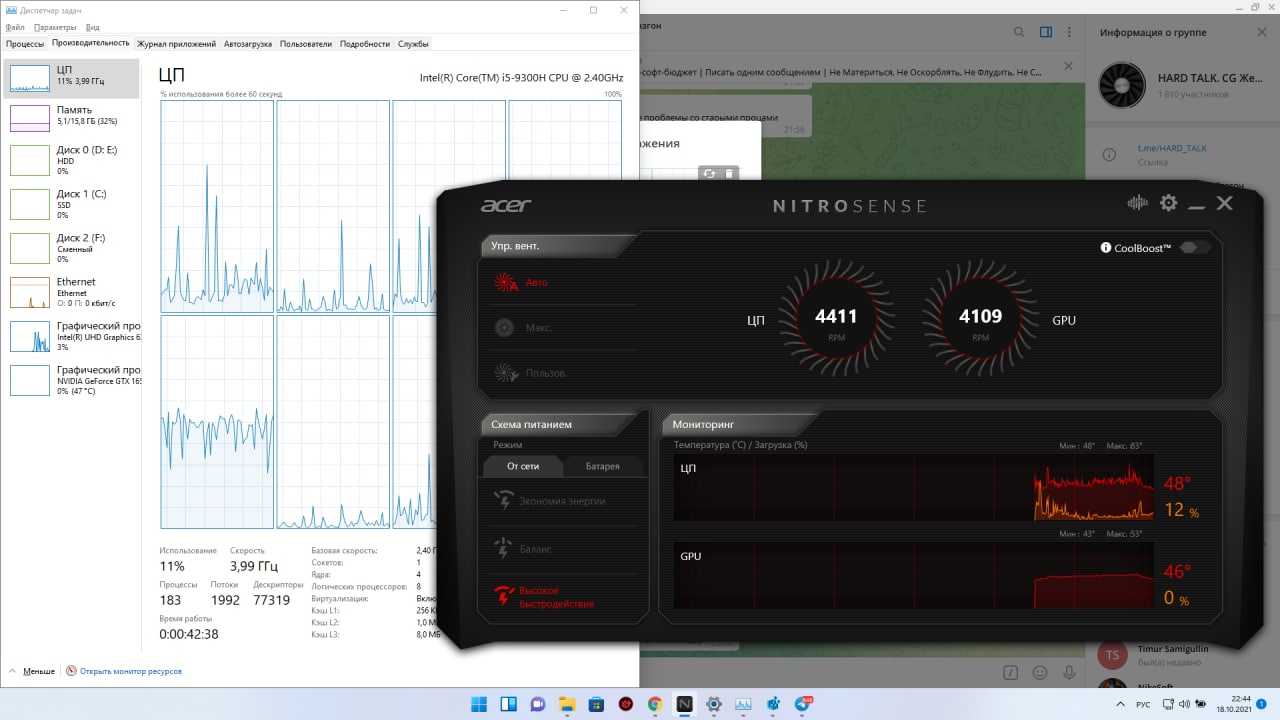Close the Telegram pinned message bar
This screenshot has height=720, width=1280.
[1068, 66]
